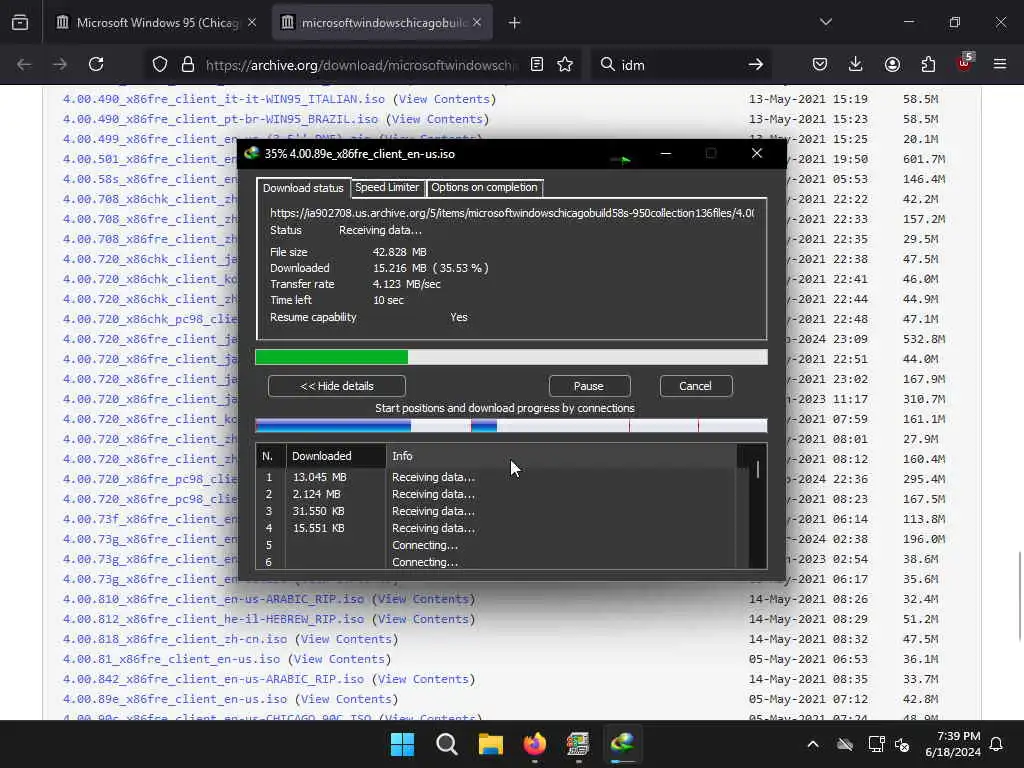Open File Explorer from taskbar
The height and width of the screenshot is (768, 1024).
pyautogui.click(x=490, y=744)
